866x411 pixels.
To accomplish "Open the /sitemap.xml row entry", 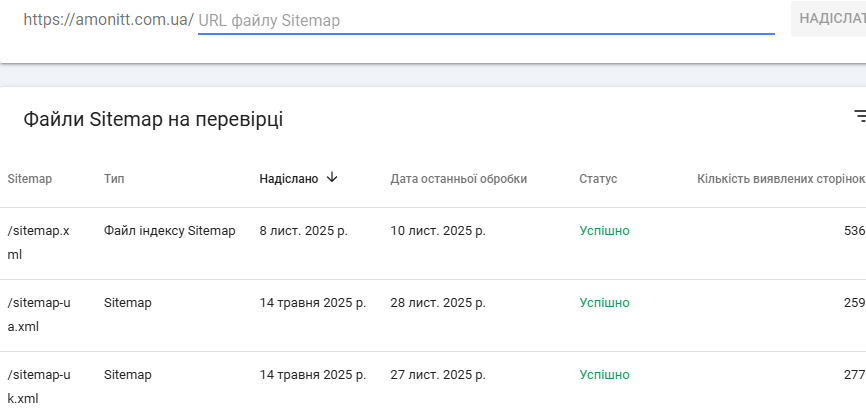I will point(39,242).
